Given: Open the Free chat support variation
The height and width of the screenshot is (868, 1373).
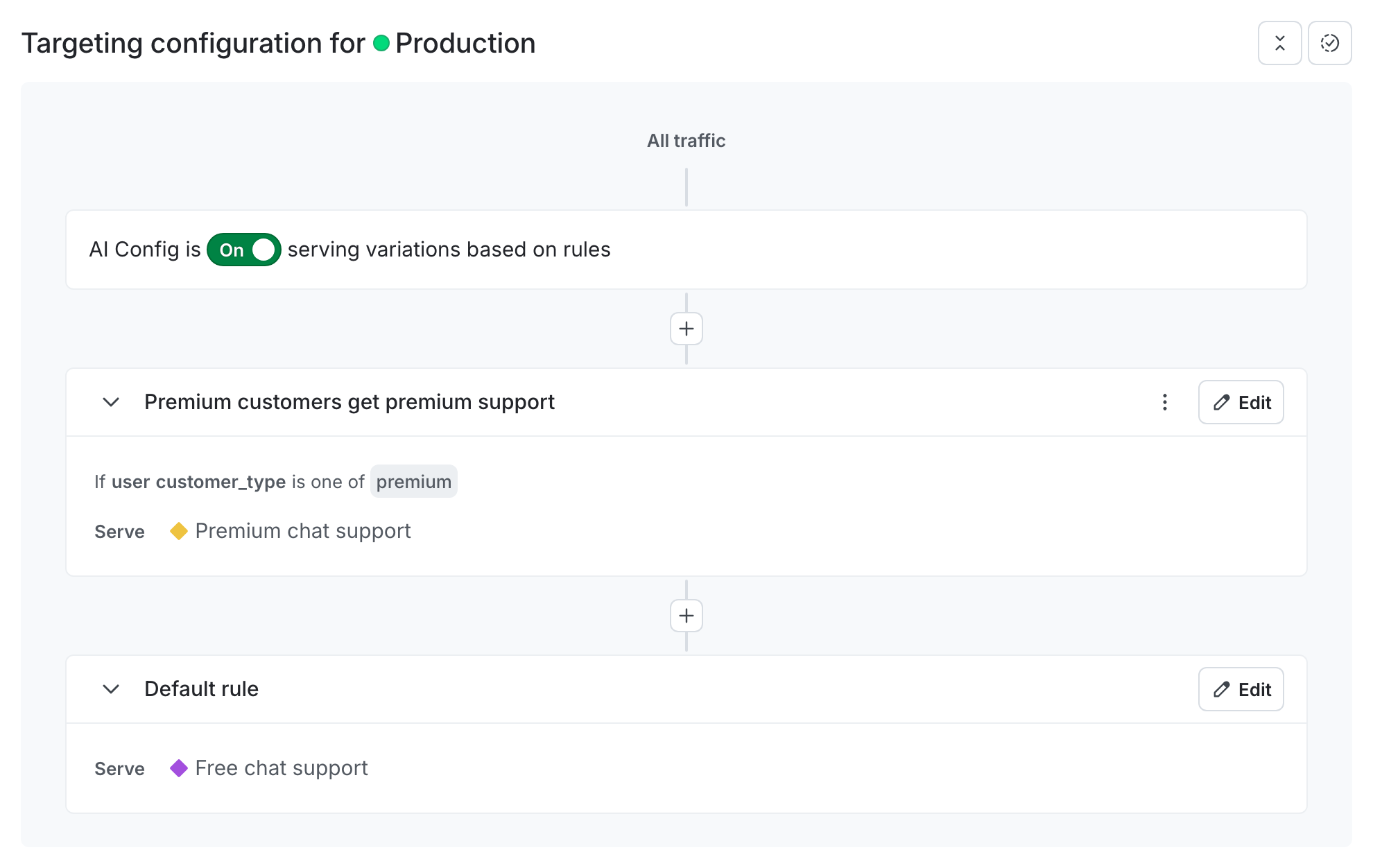Looking at the screenshot, I should click(281, 767).
